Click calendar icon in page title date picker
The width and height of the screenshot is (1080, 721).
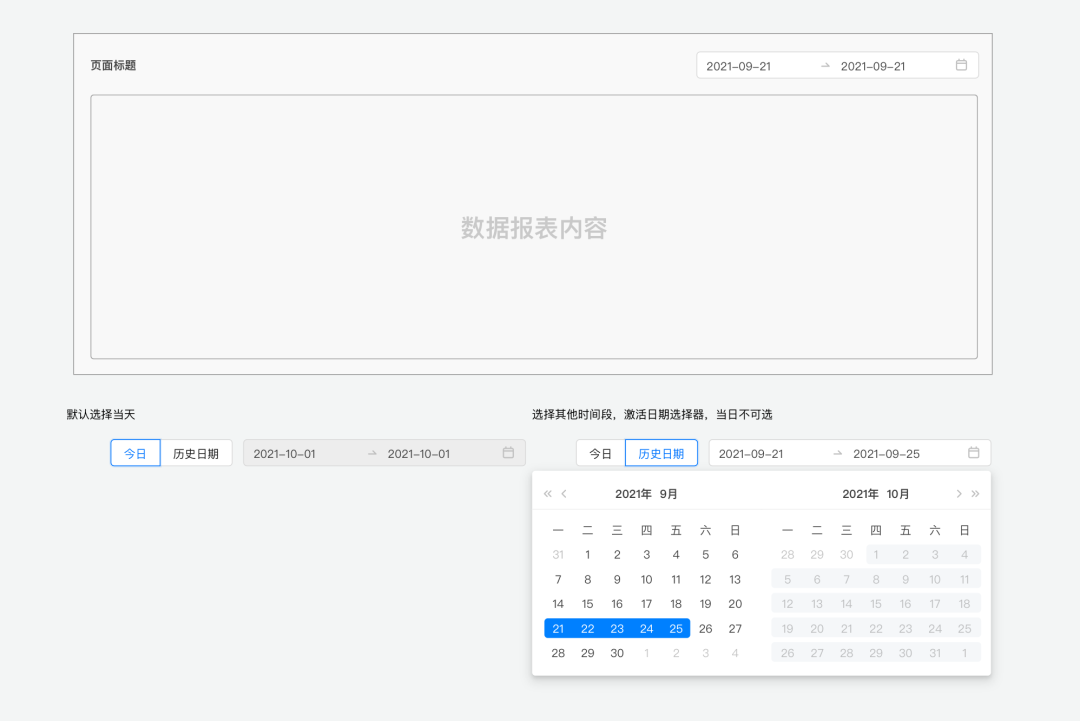click(x=962, y=65)
